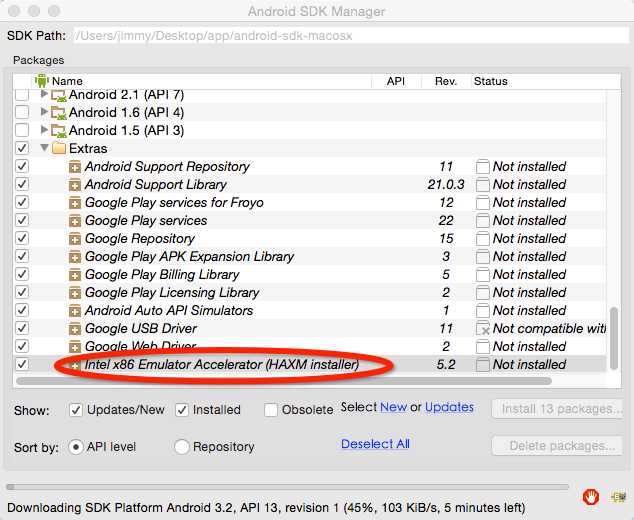This screenshot has width=634, height=520.
Task: Click the Android 2.1 (API 7) platform icon
Action: coord(59,96)
